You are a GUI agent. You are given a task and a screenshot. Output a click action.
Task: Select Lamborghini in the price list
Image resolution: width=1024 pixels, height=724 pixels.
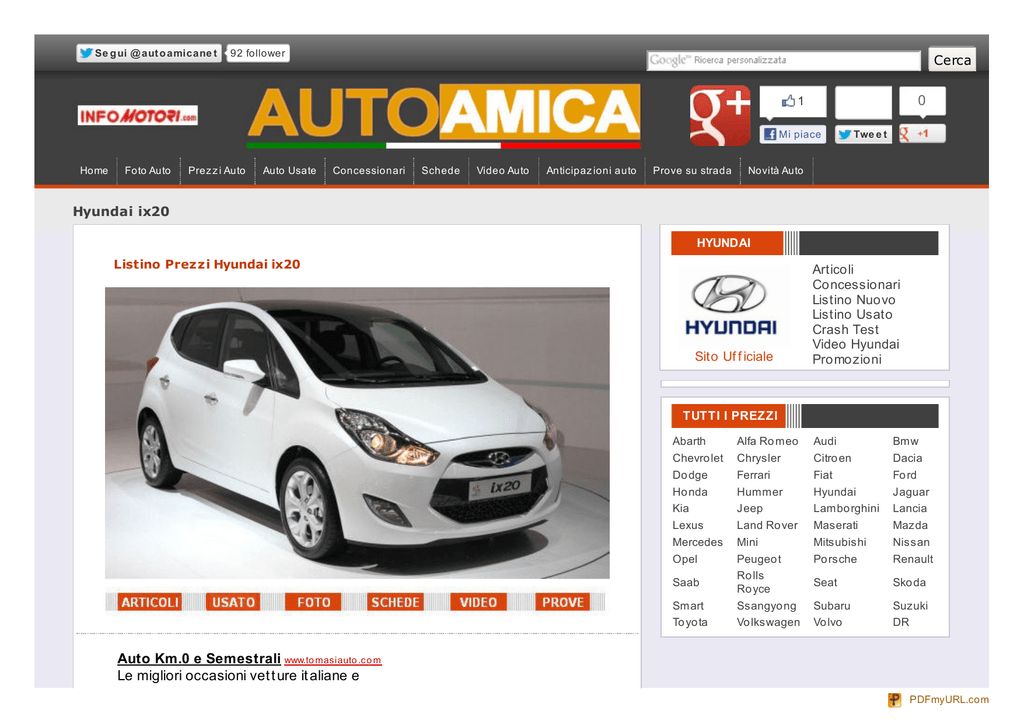pos(846,509)
